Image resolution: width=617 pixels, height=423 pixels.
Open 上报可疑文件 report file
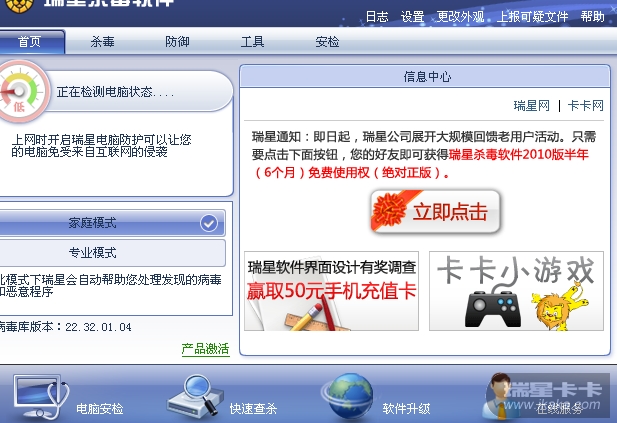532,17
